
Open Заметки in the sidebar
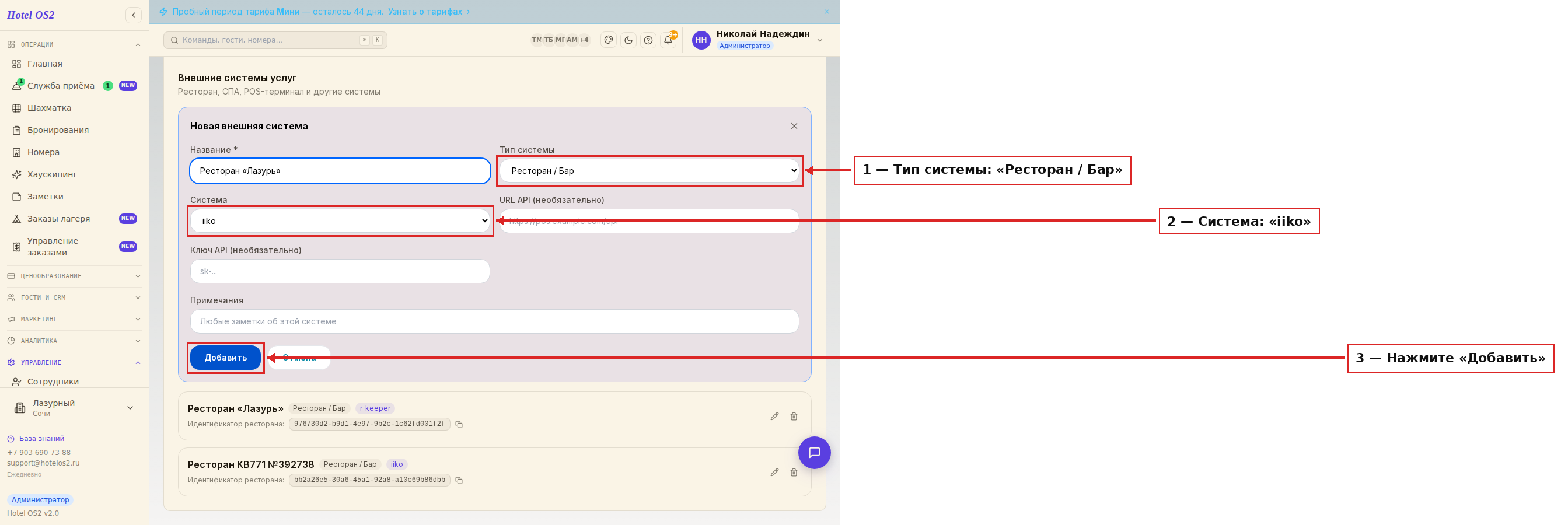pos(74,197)
